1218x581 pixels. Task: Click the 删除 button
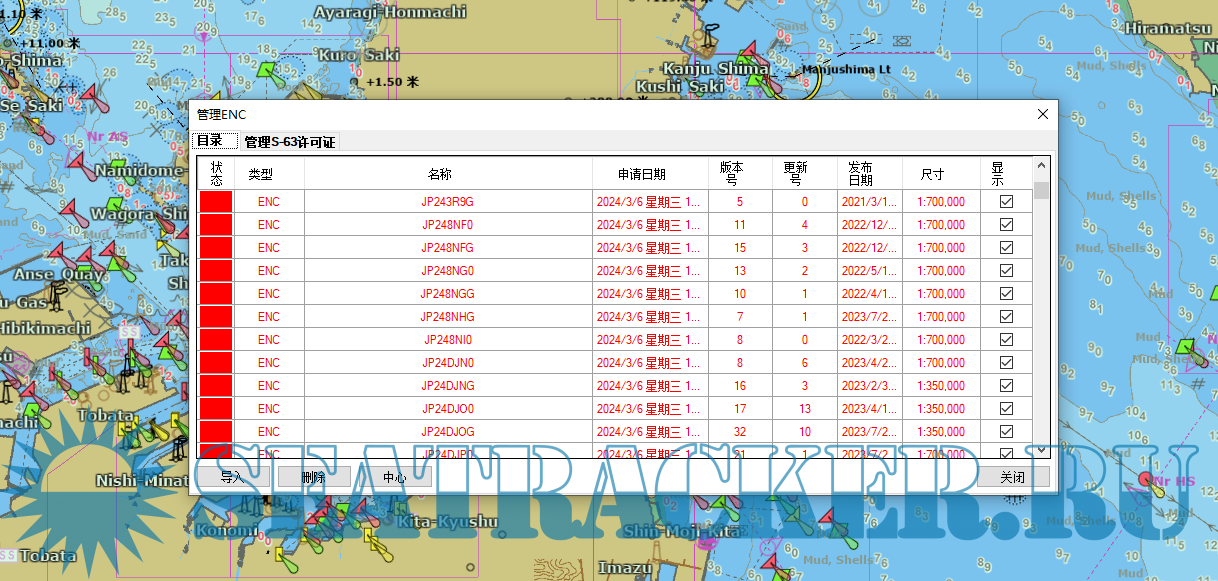(314, 478)
